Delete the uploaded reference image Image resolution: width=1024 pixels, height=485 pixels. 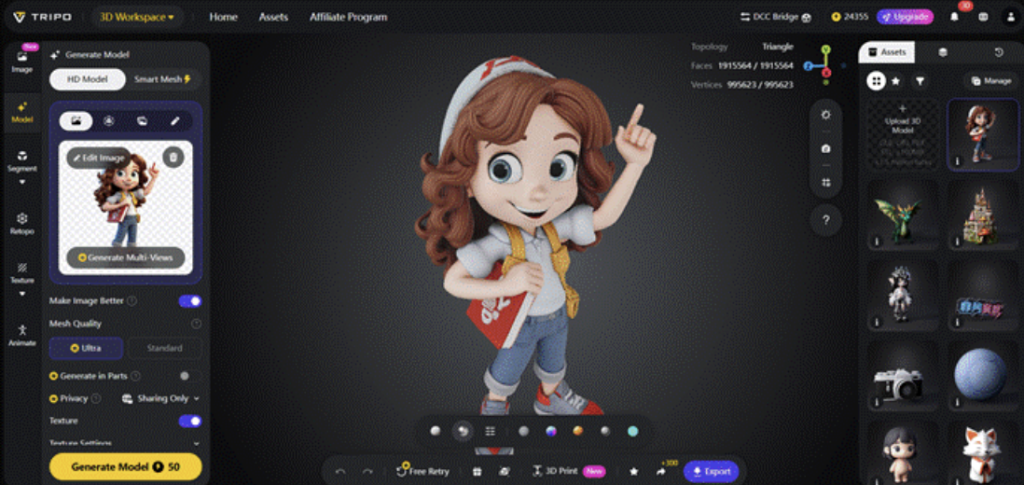tap(173, 157)
